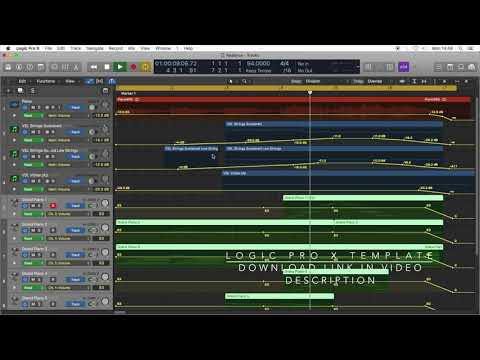Viewport: 480px width, 360px height.
Task: Open the Read automation mode on Piano track
Action: [33, 116]
